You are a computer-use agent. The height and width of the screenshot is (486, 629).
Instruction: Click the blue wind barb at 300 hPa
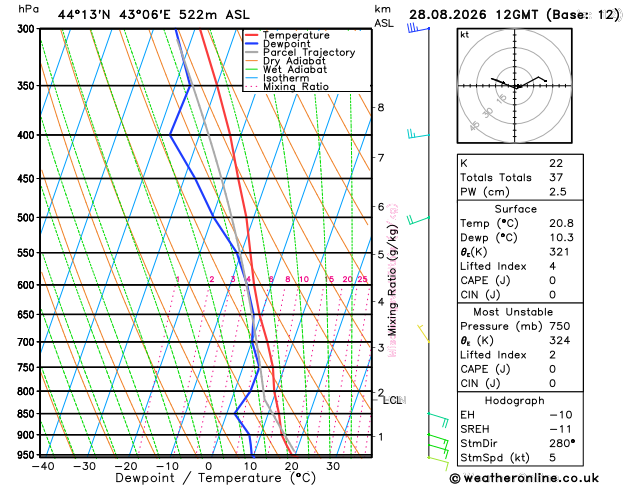(x=418, y=28)
